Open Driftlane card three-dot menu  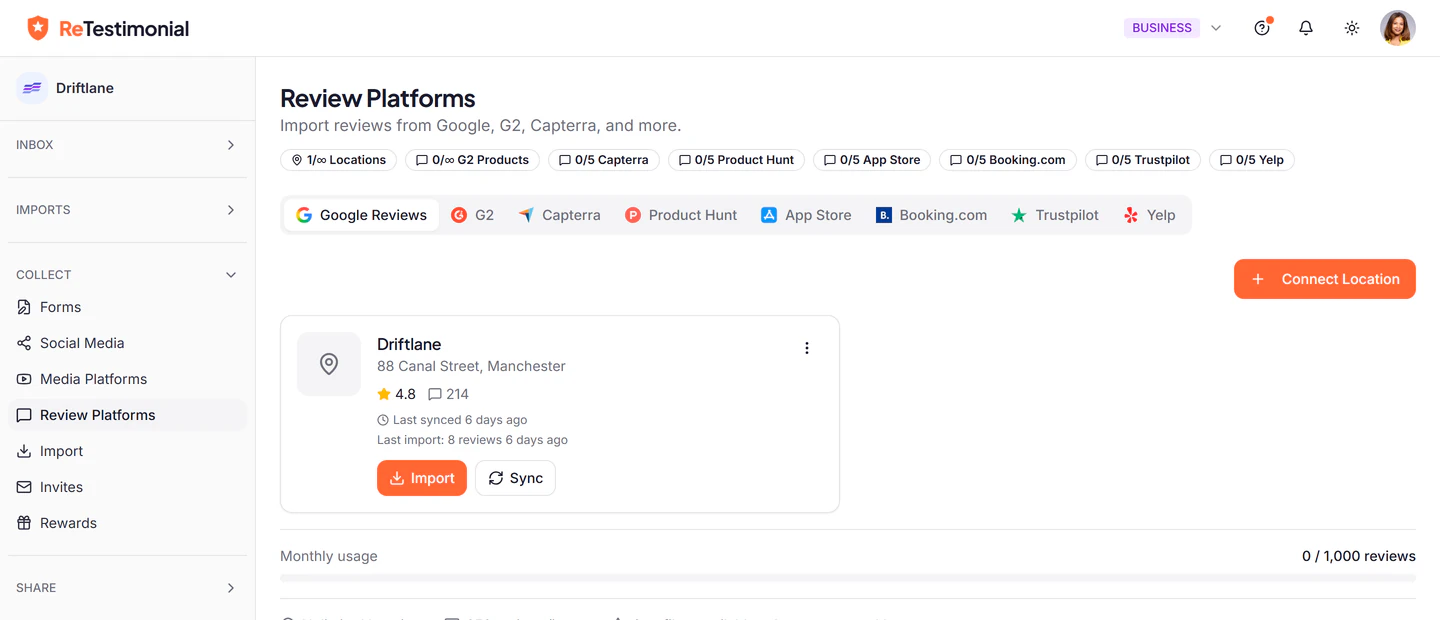tap(807, 348)
